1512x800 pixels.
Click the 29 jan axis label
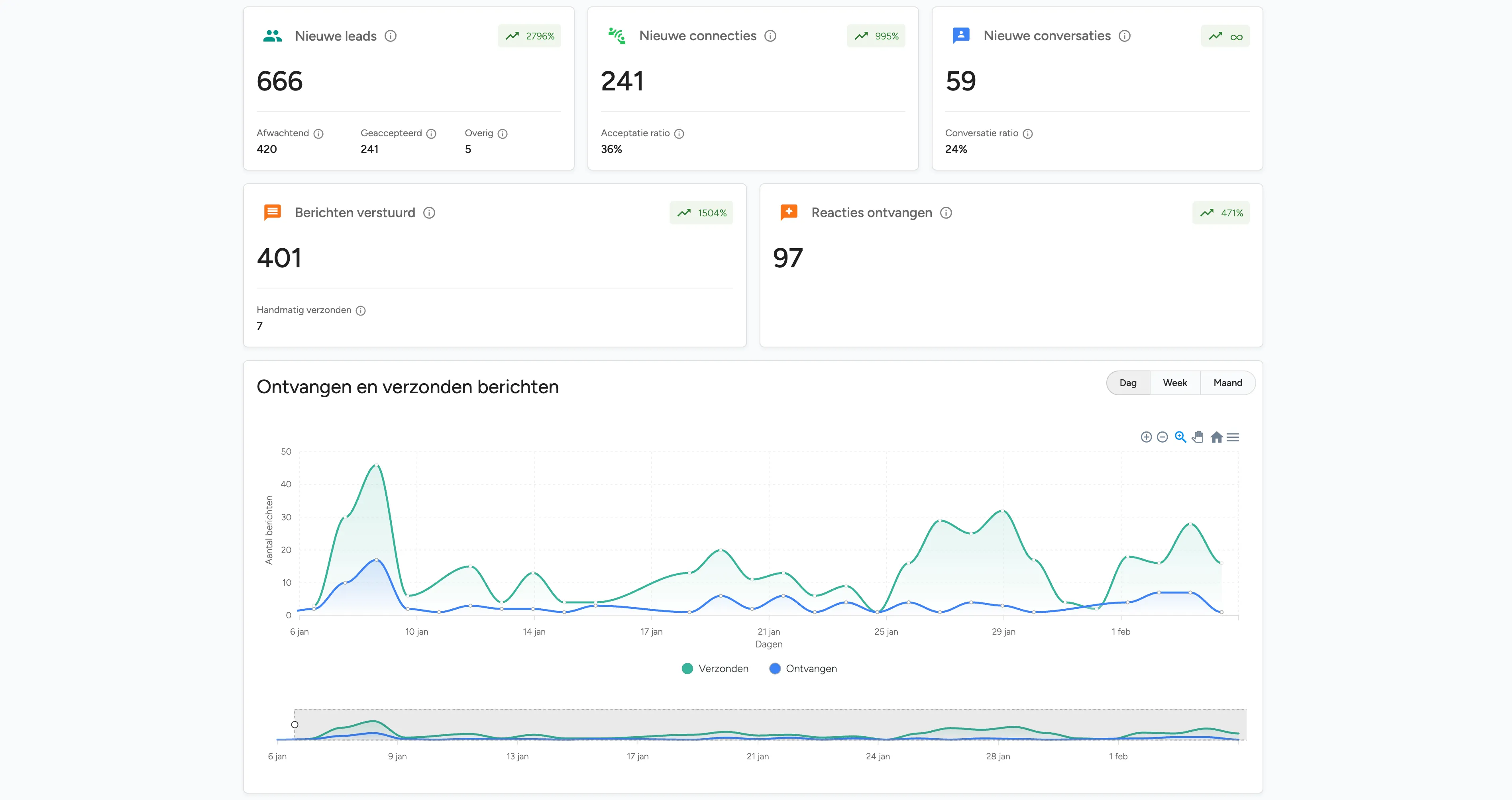point(1004,631)
